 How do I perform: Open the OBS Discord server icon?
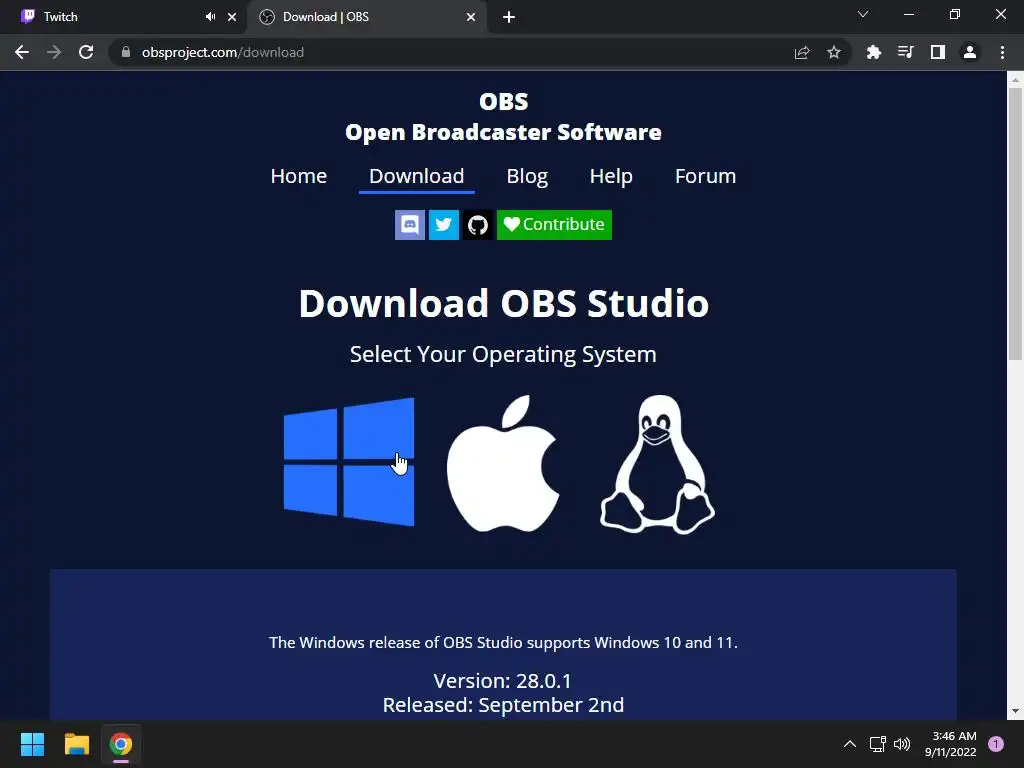pos(410,225)
